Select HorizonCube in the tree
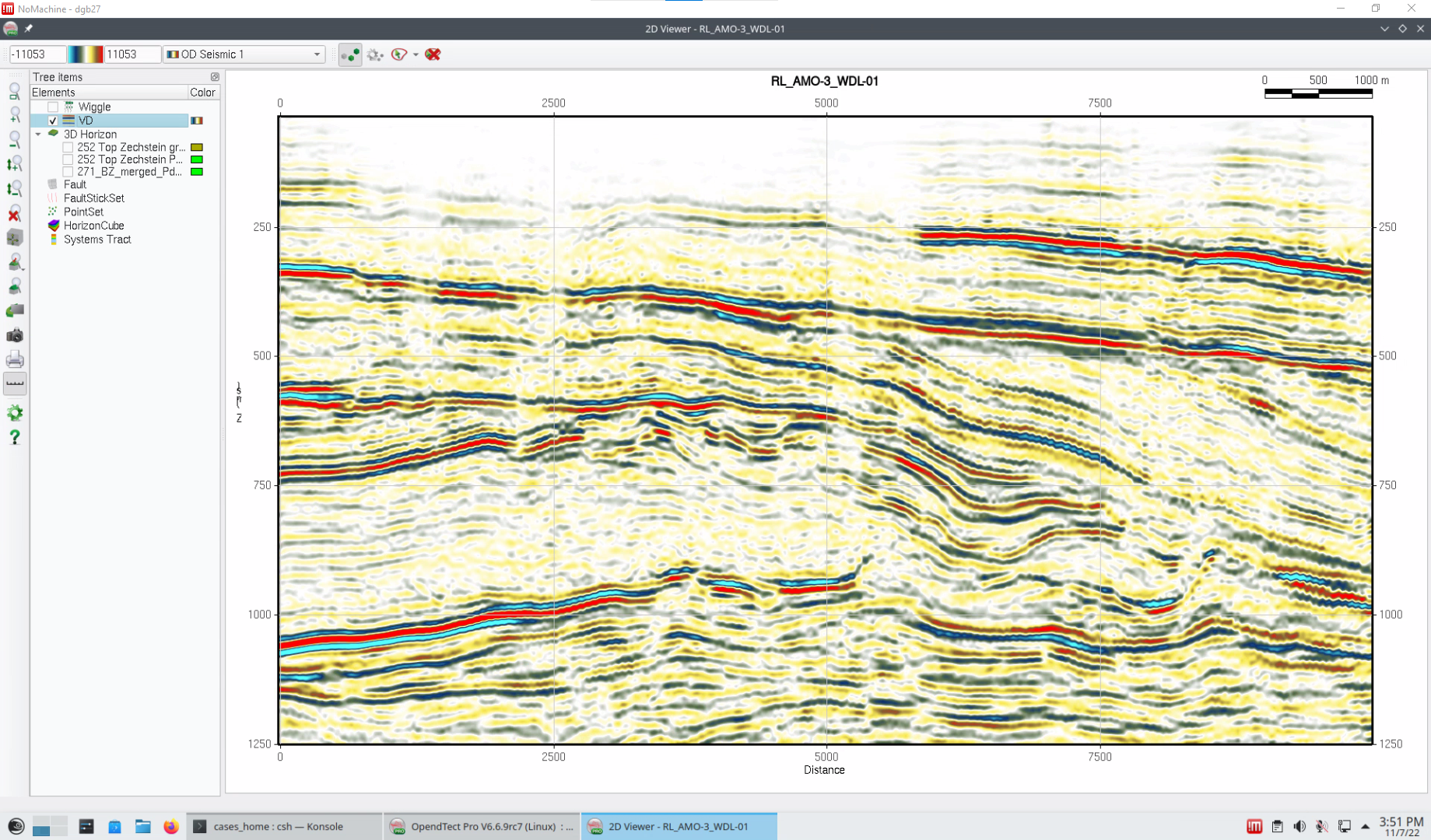 93,226
